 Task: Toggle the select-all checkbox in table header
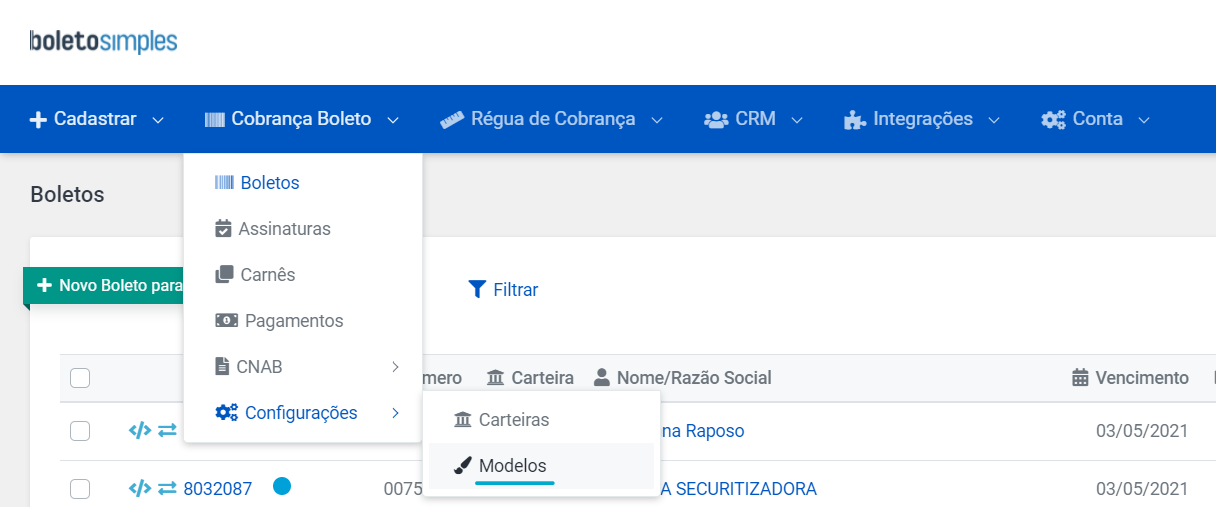click(80, 378)
